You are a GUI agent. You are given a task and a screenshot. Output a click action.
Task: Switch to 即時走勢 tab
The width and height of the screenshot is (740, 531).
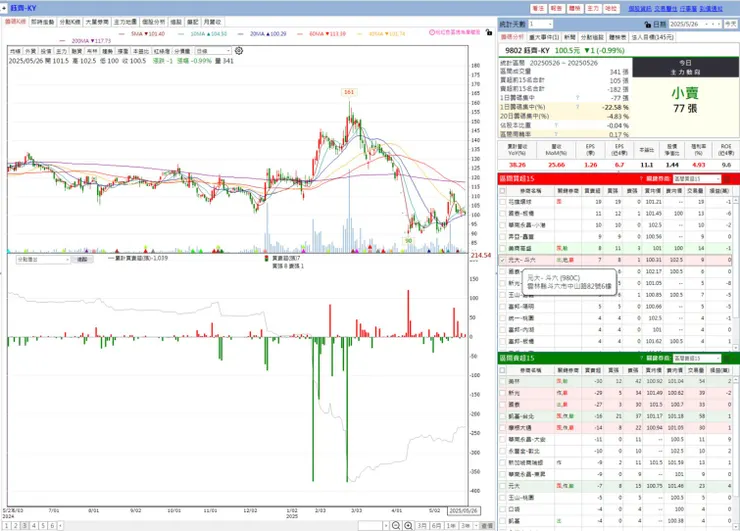(43, 22)
